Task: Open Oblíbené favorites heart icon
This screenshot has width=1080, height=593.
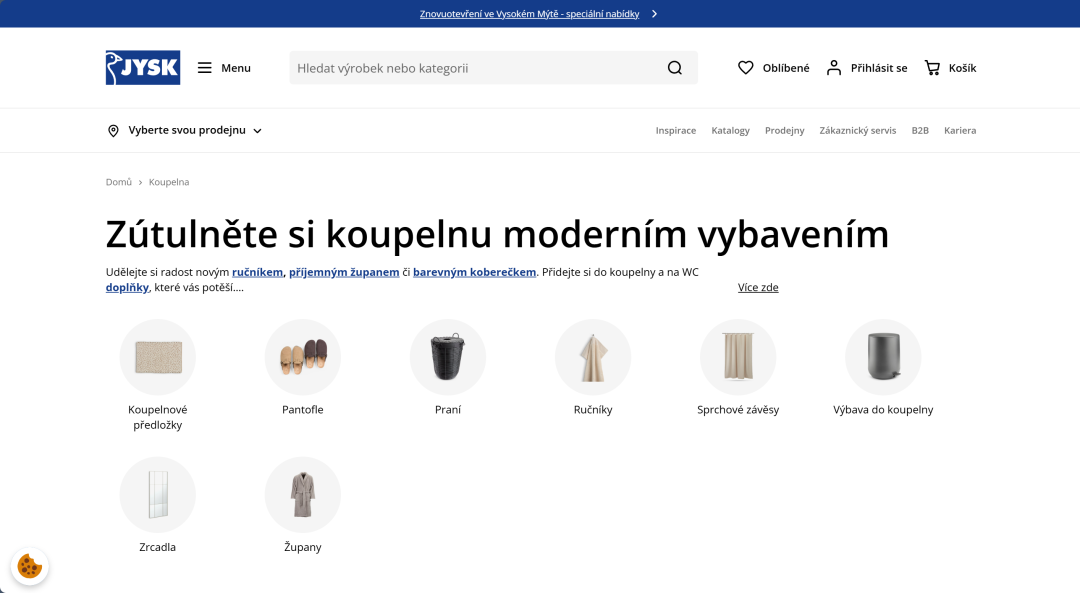Action: click(x=746, y=68)
